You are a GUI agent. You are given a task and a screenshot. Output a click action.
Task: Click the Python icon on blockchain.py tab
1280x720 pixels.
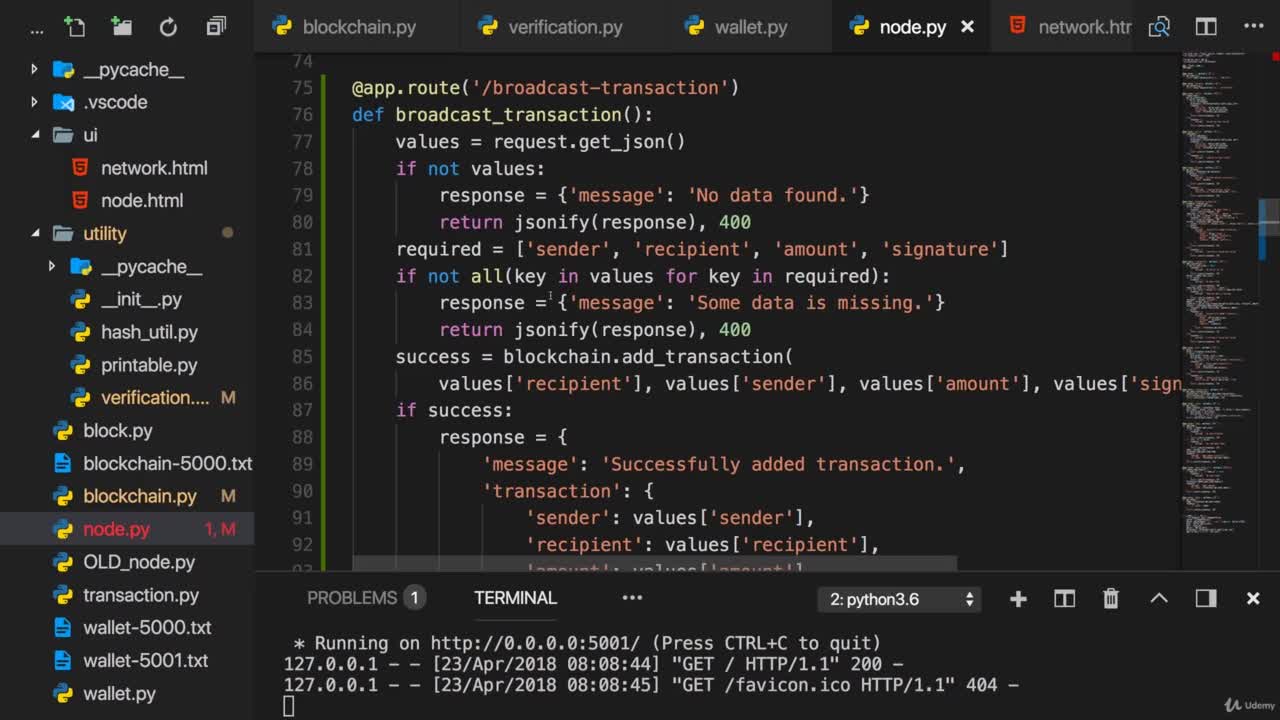282,27
